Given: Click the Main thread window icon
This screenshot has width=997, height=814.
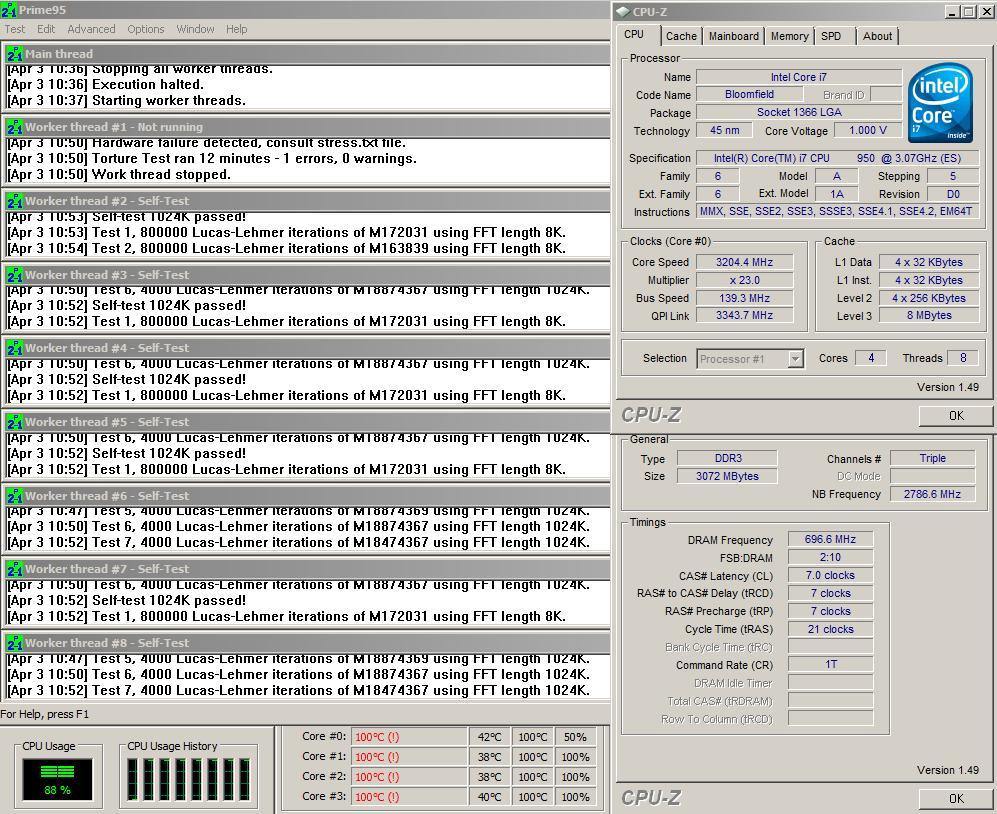Looking at the screenshot, I should click(15, 54).
